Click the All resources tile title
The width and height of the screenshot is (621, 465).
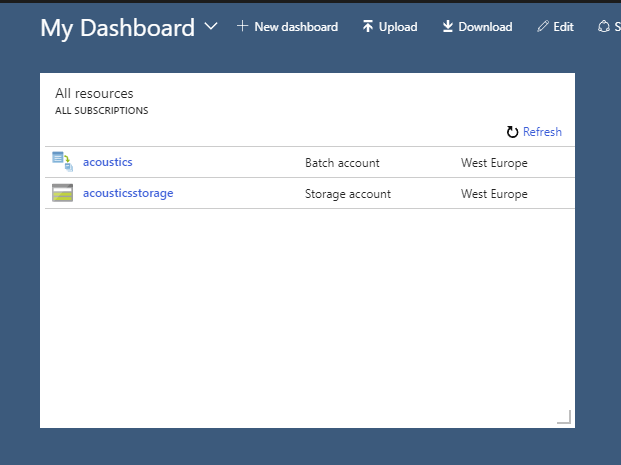point(94,93)
